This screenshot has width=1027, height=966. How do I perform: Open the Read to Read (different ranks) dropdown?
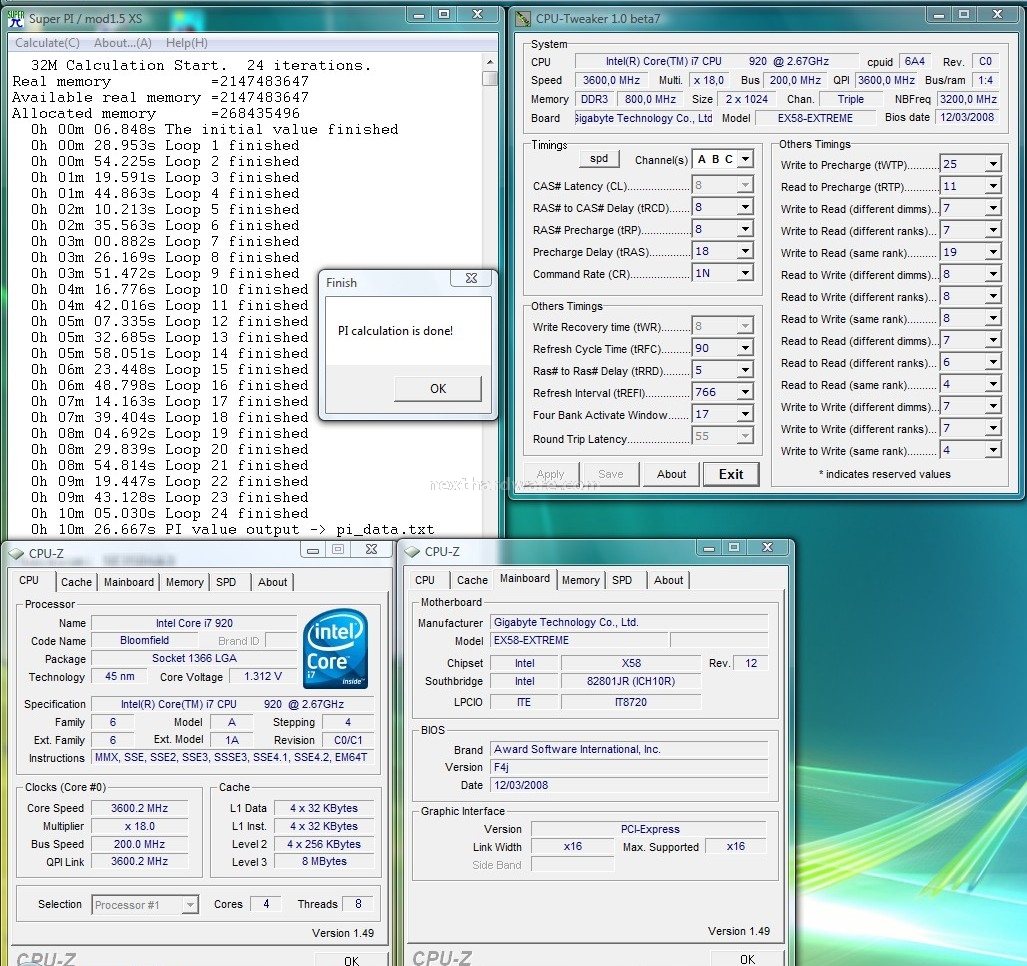(994, 363)
